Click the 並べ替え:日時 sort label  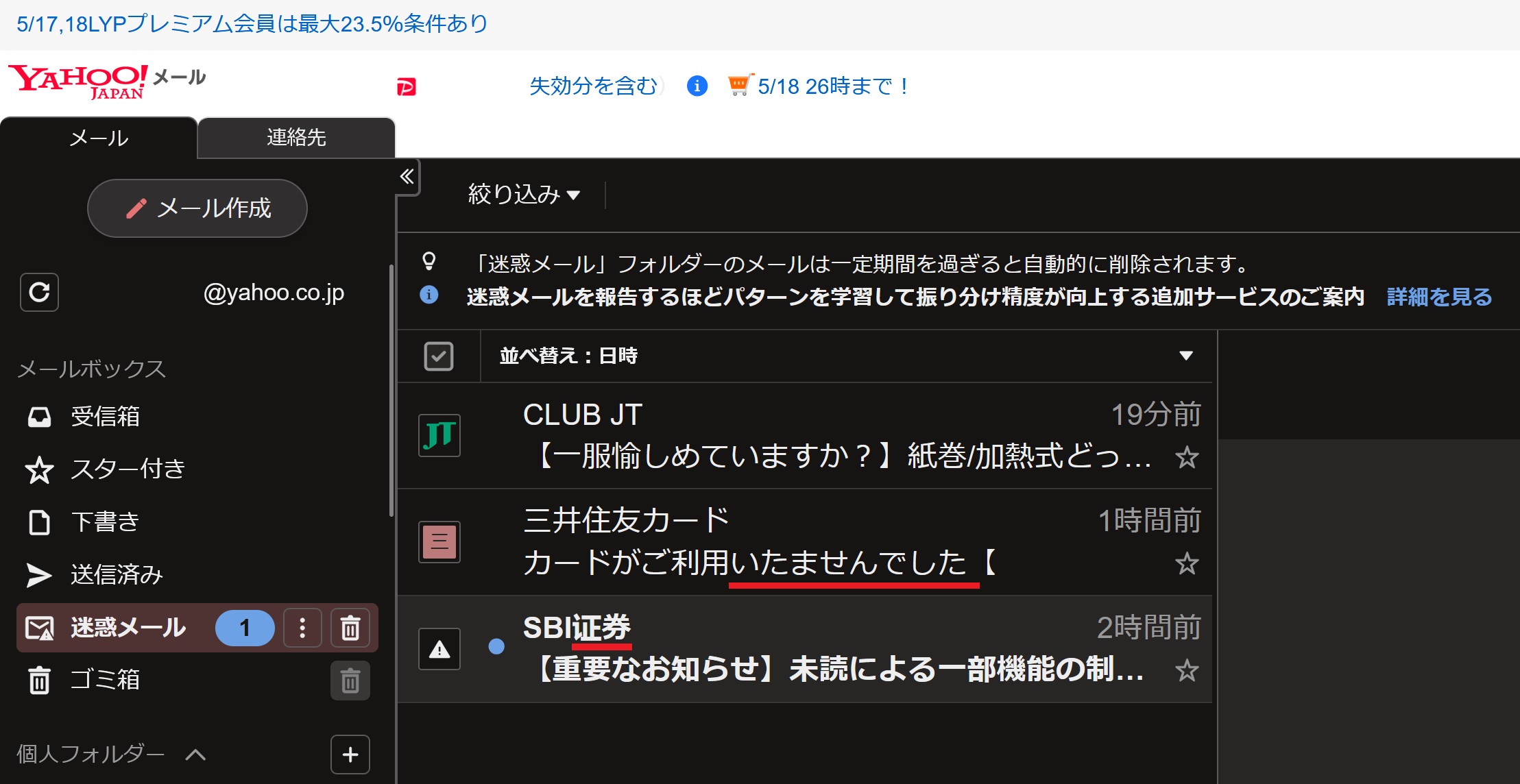tap(568, 356)
